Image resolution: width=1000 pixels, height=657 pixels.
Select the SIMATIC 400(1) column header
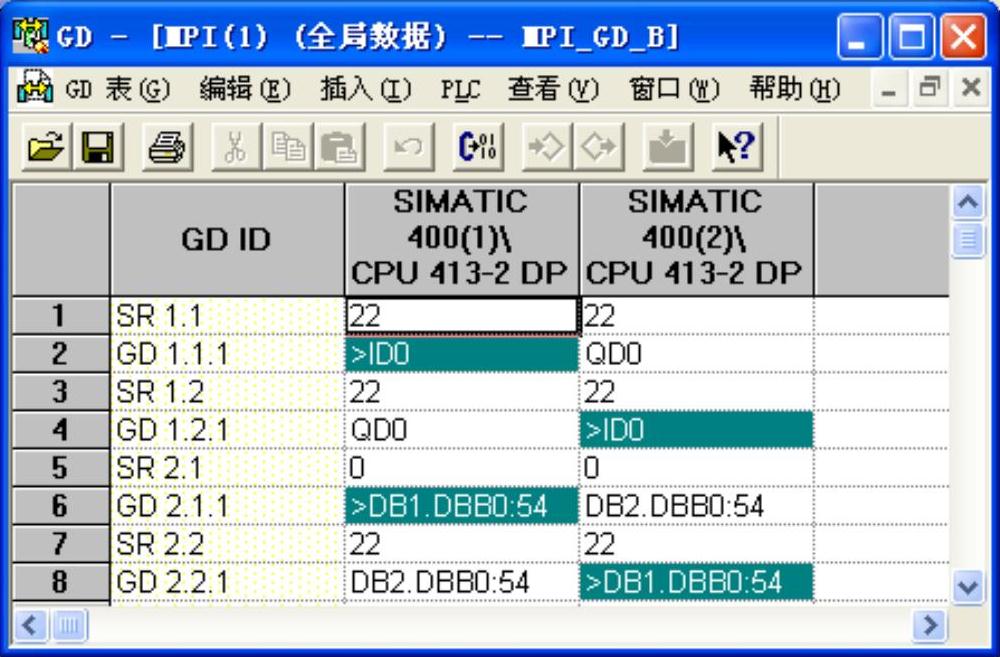point(462,239)
